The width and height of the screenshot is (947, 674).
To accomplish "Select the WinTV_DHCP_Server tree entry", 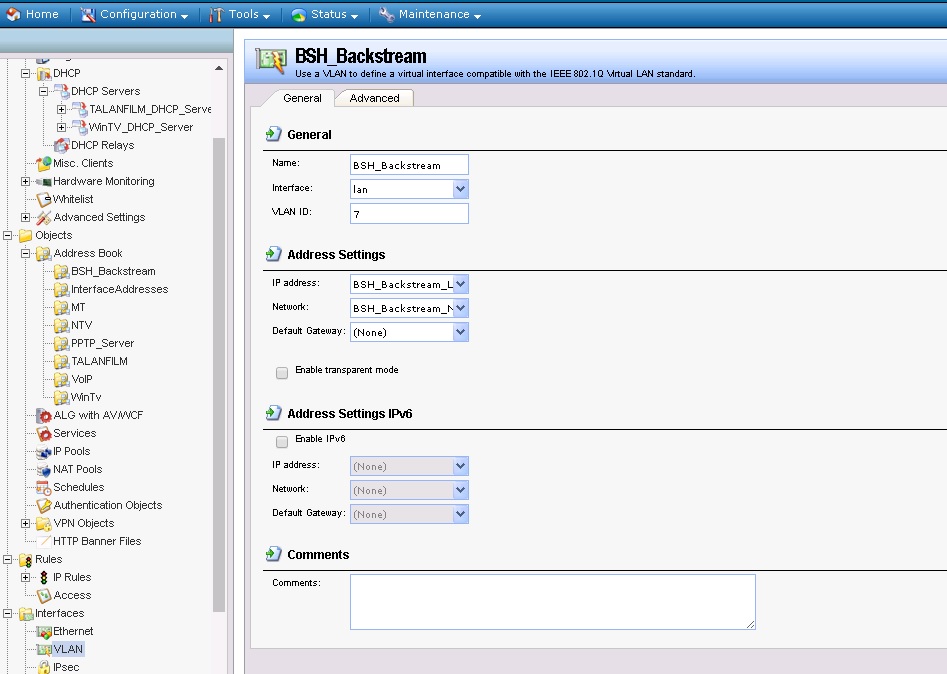I will pyautogui.click(x=140, y=127).
